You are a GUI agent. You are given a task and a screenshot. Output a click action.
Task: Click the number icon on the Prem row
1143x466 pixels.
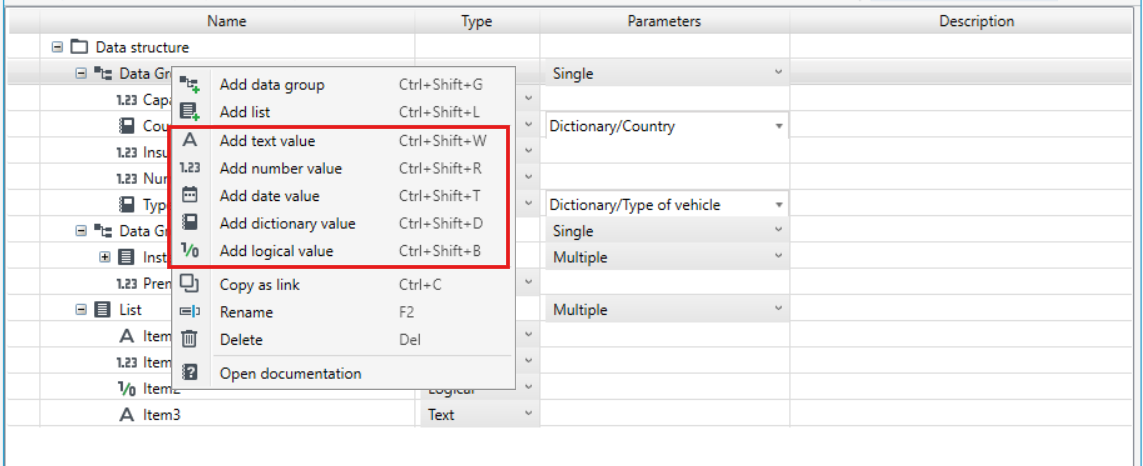tap(127, 284)
